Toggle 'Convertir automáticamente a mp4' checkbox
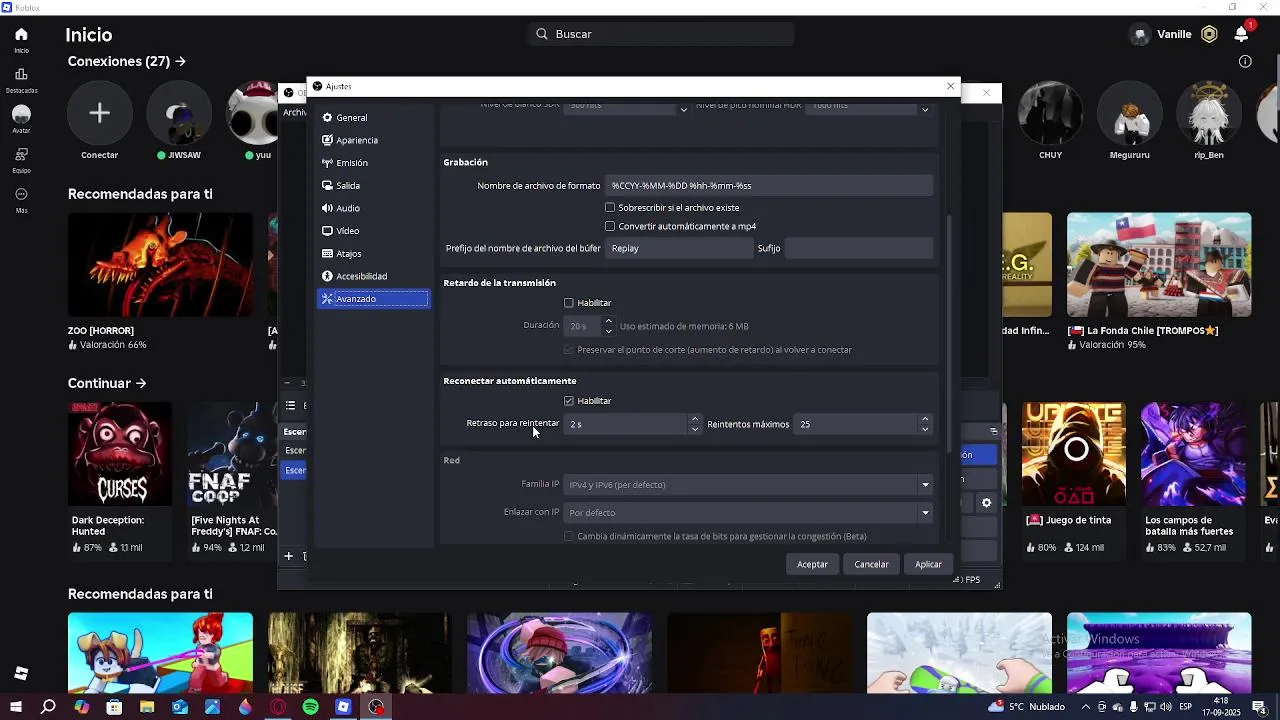The image size is (1280, 720). tap(610, 226)
